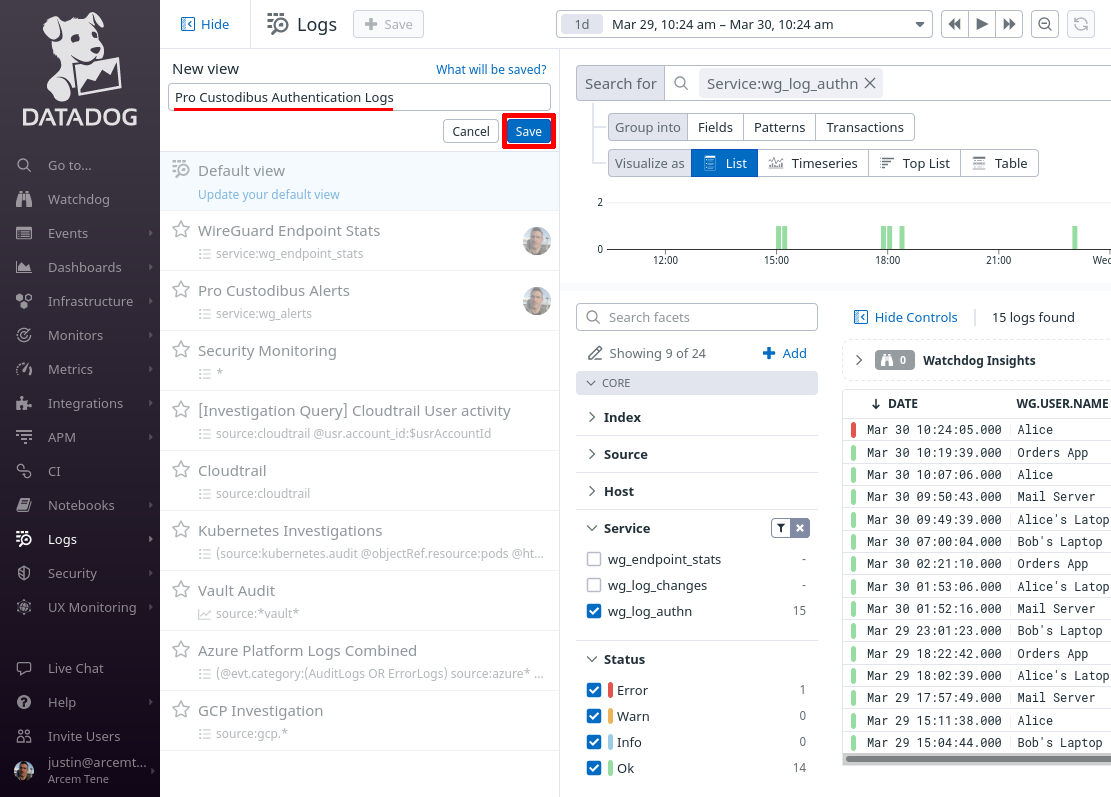1111x797 pixels.
Task: Toggle the Service facet filter funnel
Action: pyautogui.click(x=781, y=528)
